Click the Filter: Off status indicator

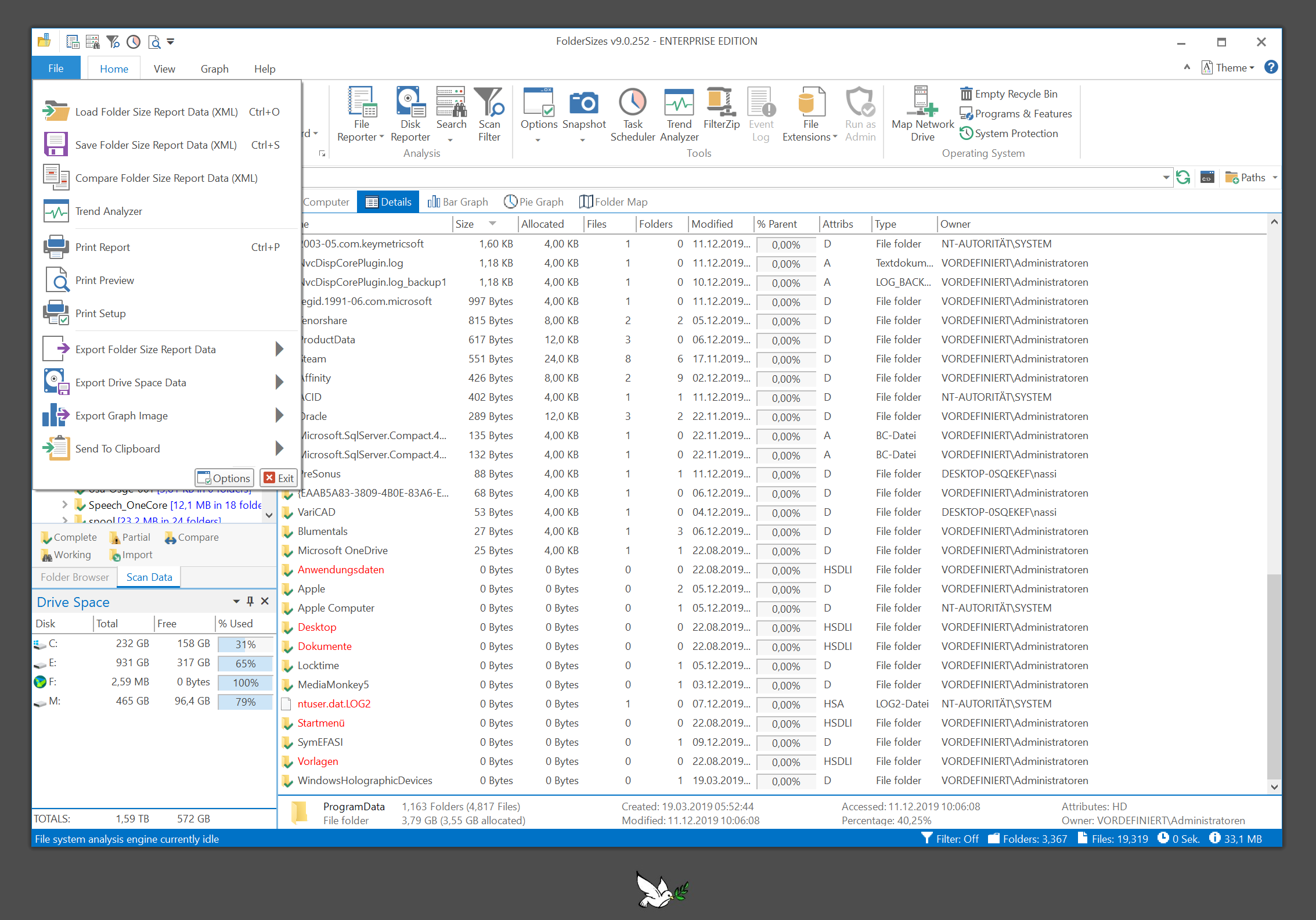pos(950,839)
